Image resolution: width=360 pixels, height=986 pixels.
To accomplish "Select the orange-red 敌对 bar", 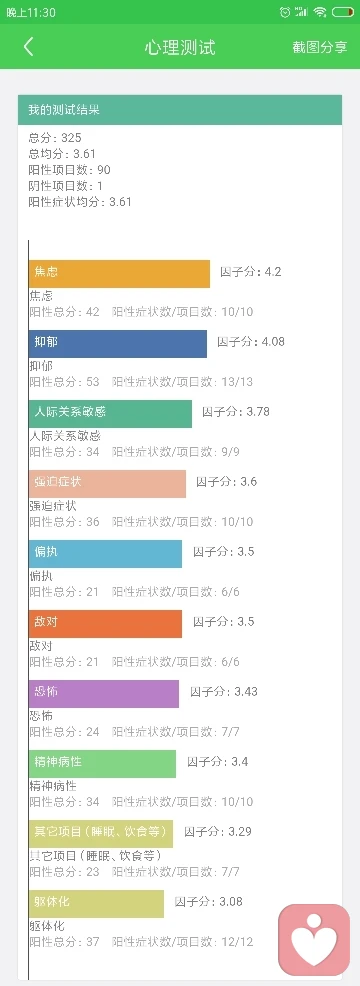I will (105, 624).
